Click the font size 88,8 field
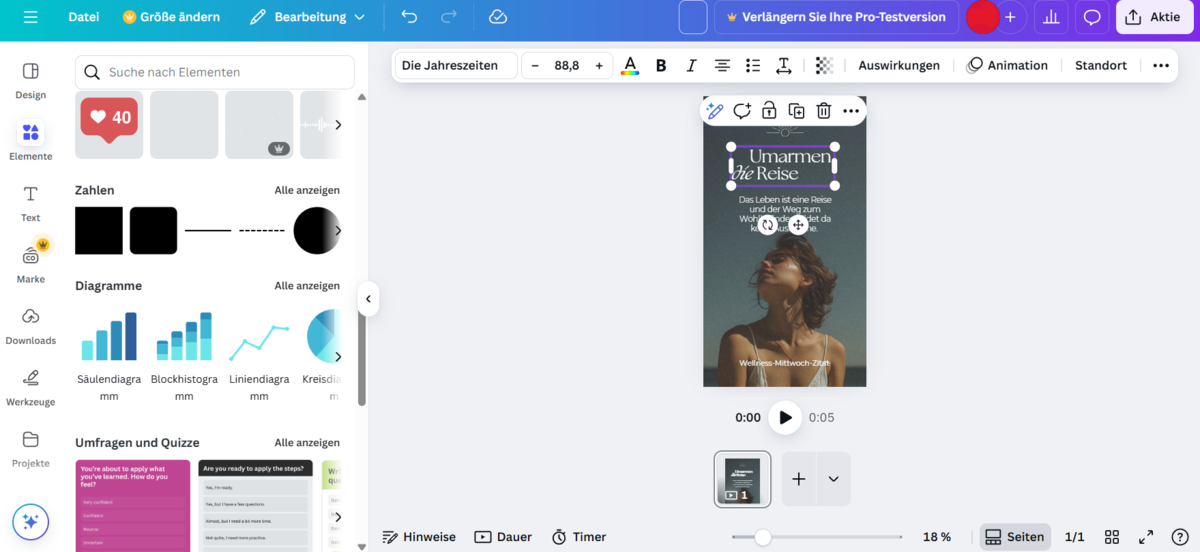The width and height of the screenshot is (1200, 552). pos(567,66)
